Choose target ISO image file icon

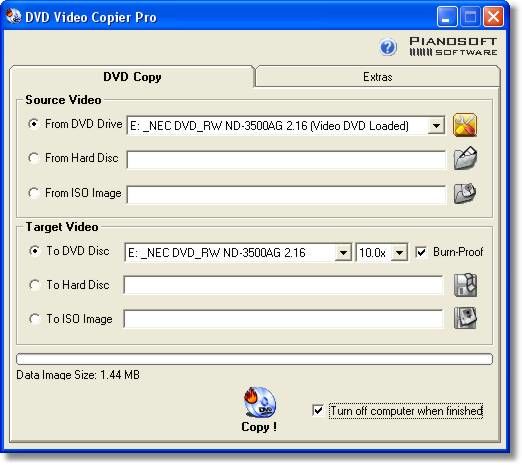[465, 318]
